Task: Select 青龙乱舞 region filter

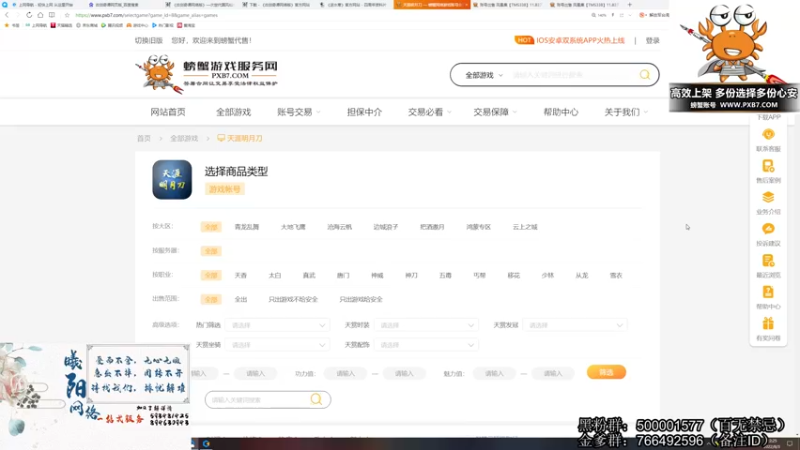Action: point(247,227)
